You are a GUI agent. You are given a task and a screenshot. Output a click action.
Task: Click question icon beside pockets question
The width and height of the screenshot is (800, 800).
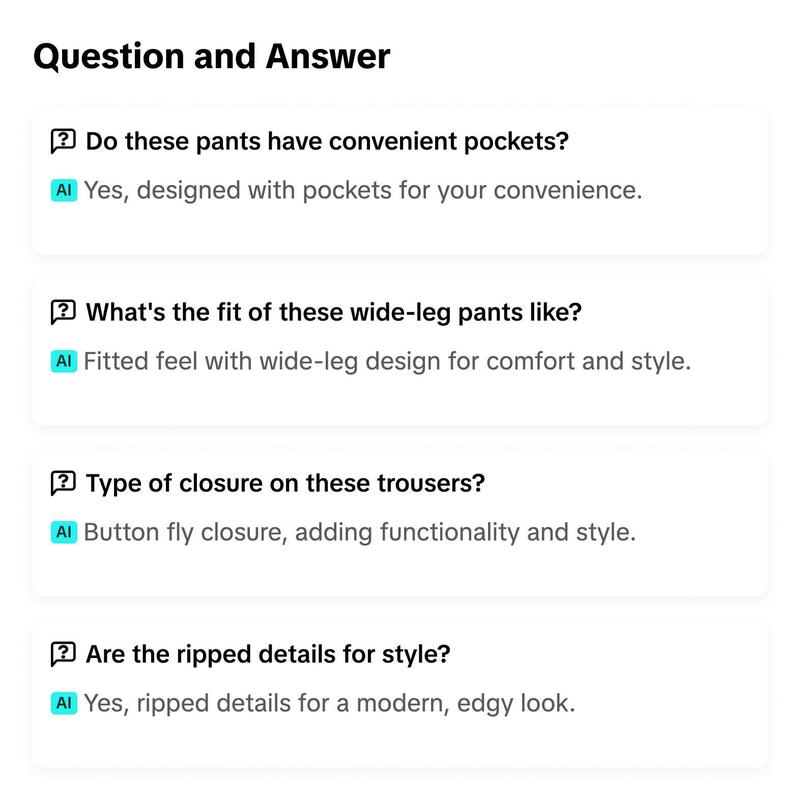click(x=63, y=141)
